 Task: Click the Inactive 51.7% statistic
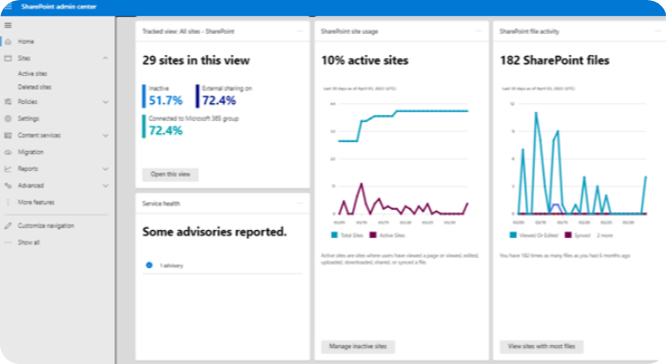(163, 96)
